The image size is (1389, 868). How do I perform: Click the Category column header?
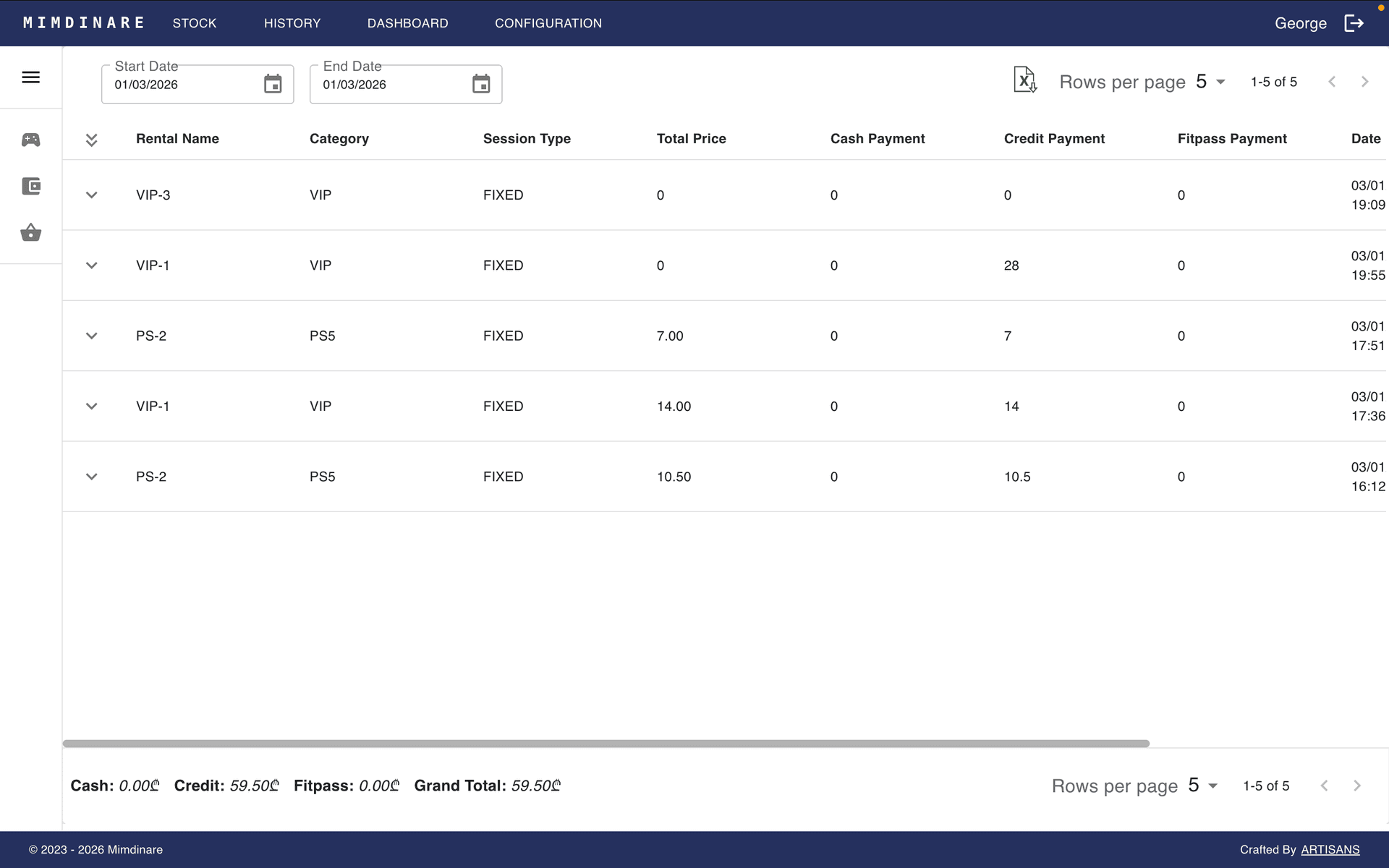point(339,139)
